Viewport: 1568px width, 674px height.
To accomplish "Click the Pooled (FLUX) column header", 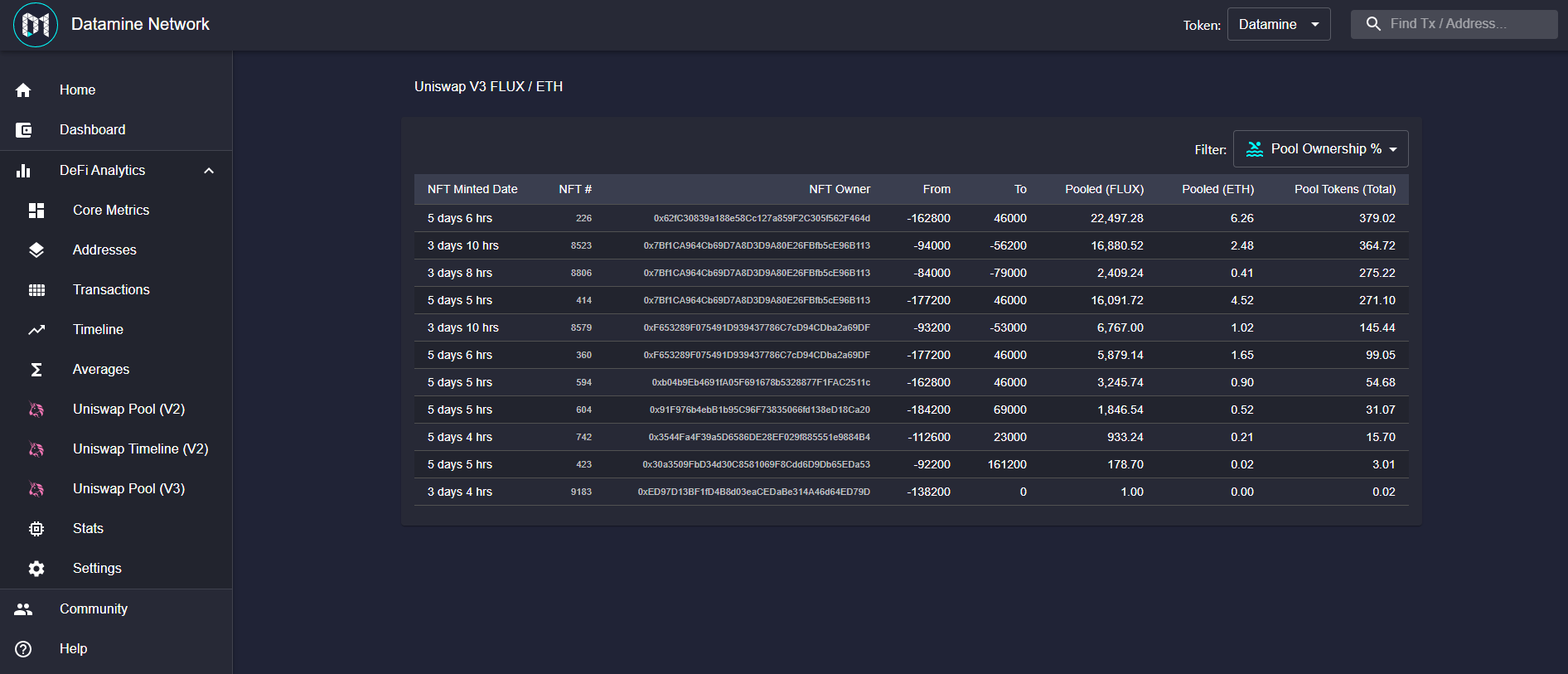I will (1104, 189).
